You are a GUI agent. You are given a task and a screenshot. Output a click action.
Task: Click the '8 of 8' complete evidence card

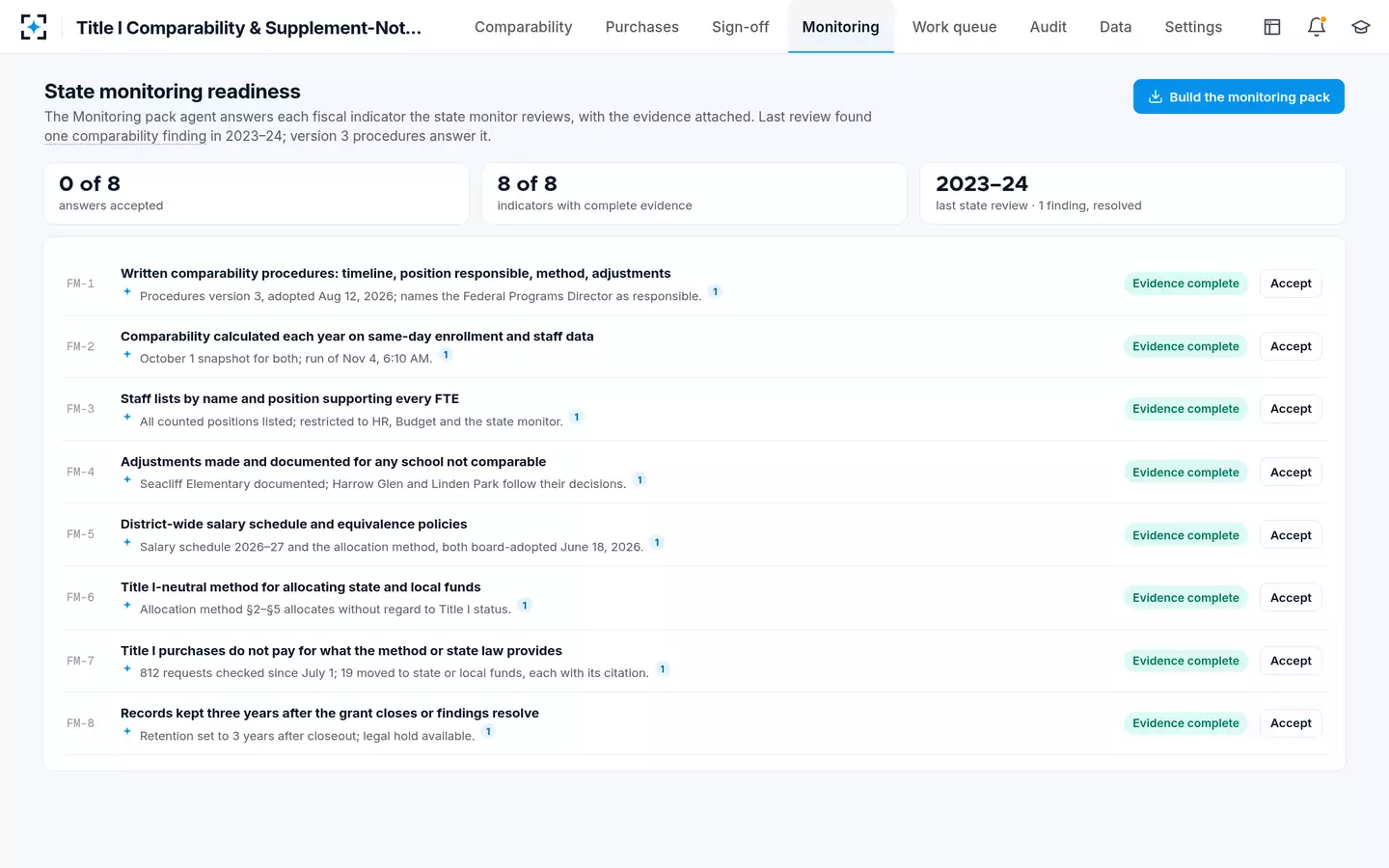coord(694,194)
